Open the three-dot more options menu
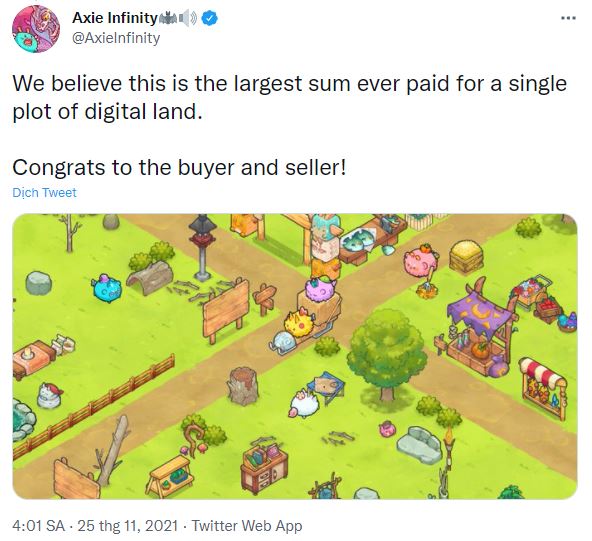Viewport: 592px width, 541px height. pos(568,18)
